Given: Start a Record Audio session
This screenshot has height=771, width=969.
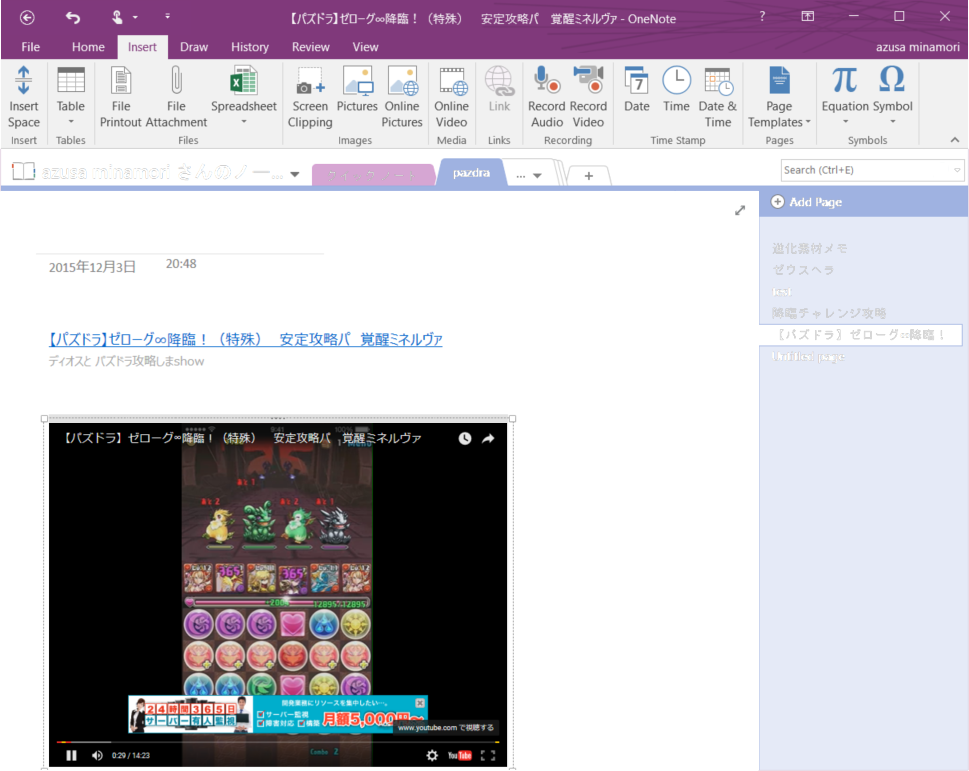Looking at the screenshot, I should tap(545, 97).
